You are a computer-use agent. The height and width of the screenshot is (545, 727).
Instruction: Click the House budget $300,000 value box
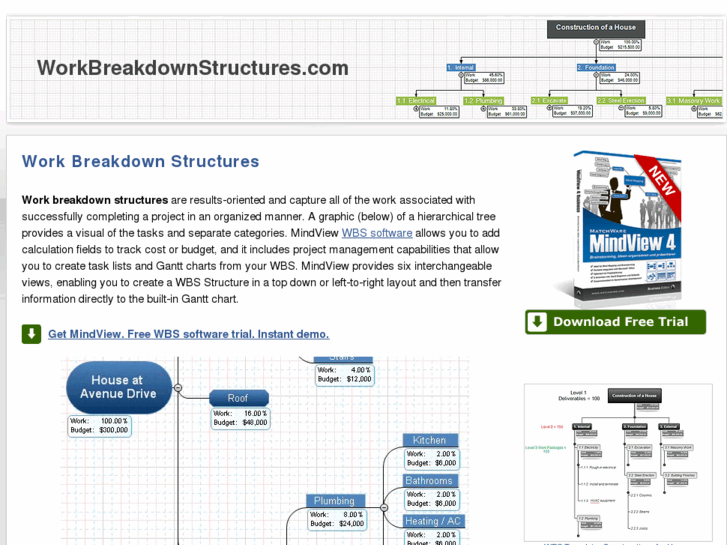coord(99,426)
